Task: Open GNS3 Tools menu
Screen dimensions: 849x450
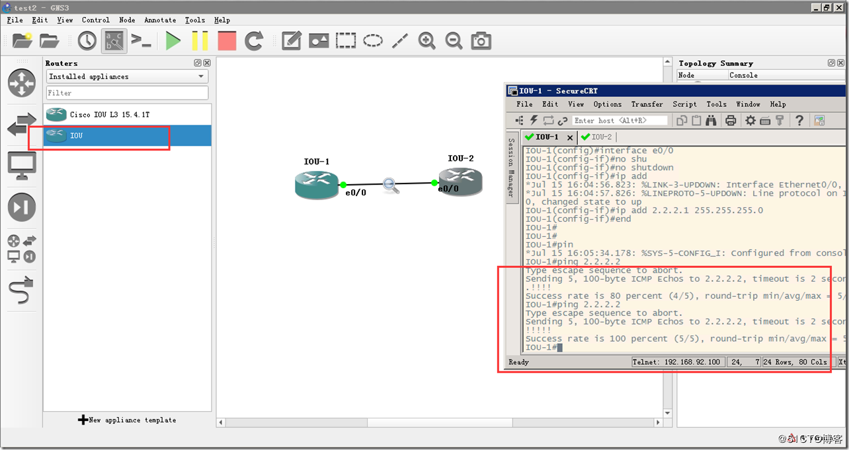Action: 195,20
